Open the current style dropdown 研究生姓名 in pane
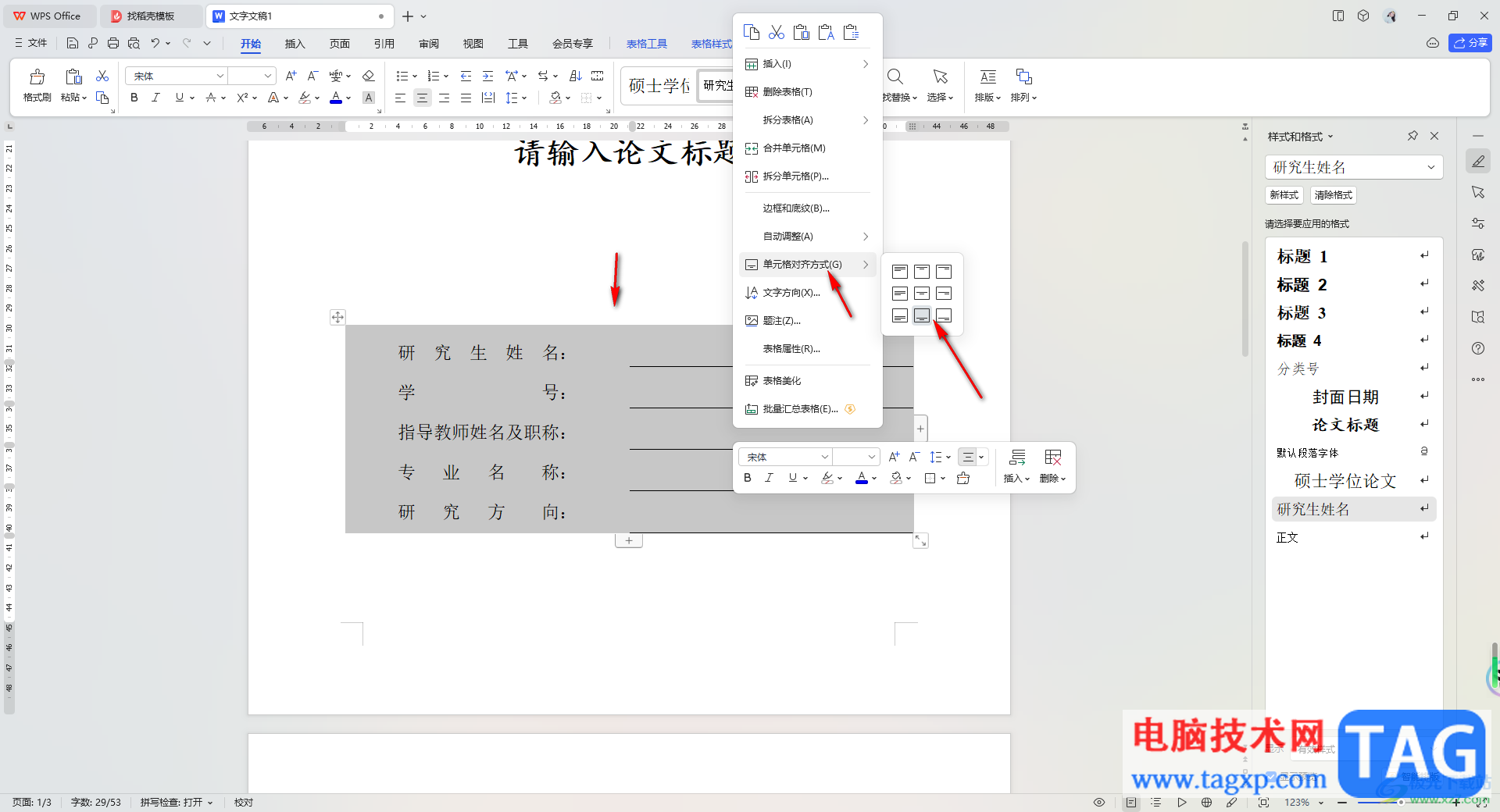 tap(1430, 167)
